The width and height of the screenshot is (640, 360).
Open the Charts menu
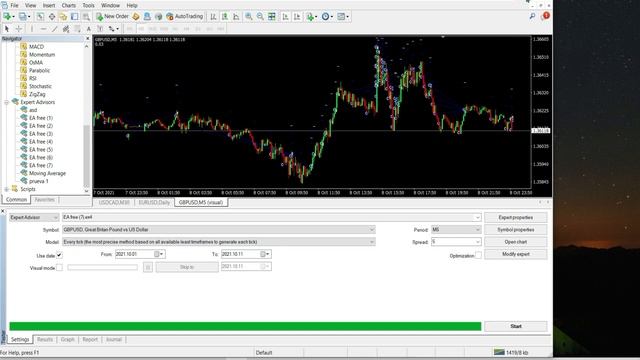69,5
